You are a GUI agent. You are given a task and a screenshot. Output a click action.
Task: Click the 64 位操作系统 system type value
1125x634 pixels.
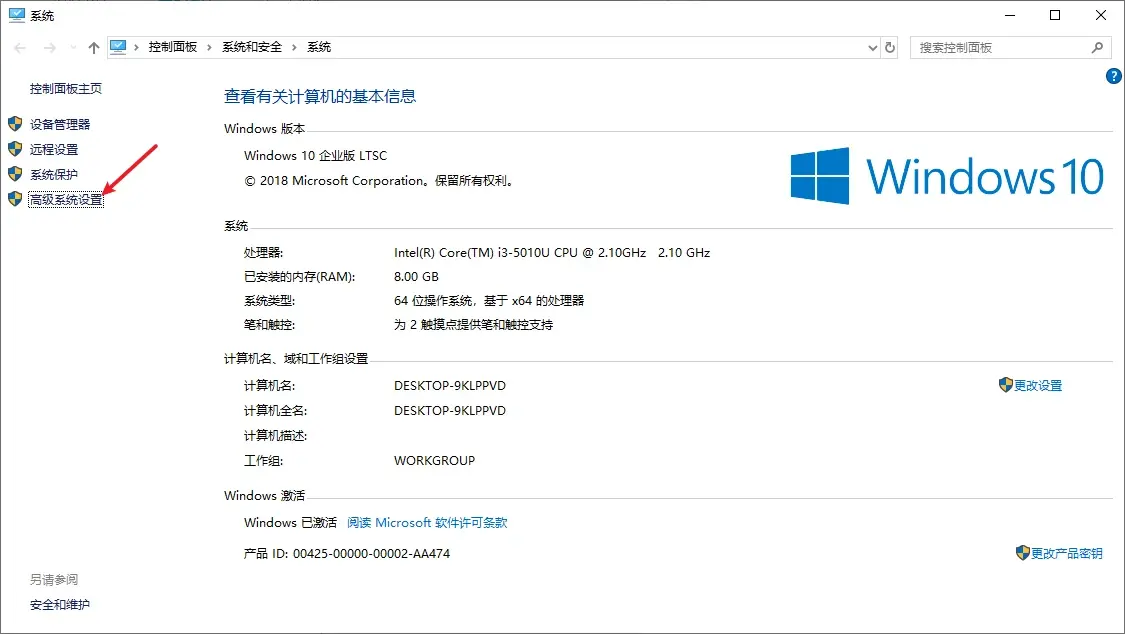pos(489,301)
